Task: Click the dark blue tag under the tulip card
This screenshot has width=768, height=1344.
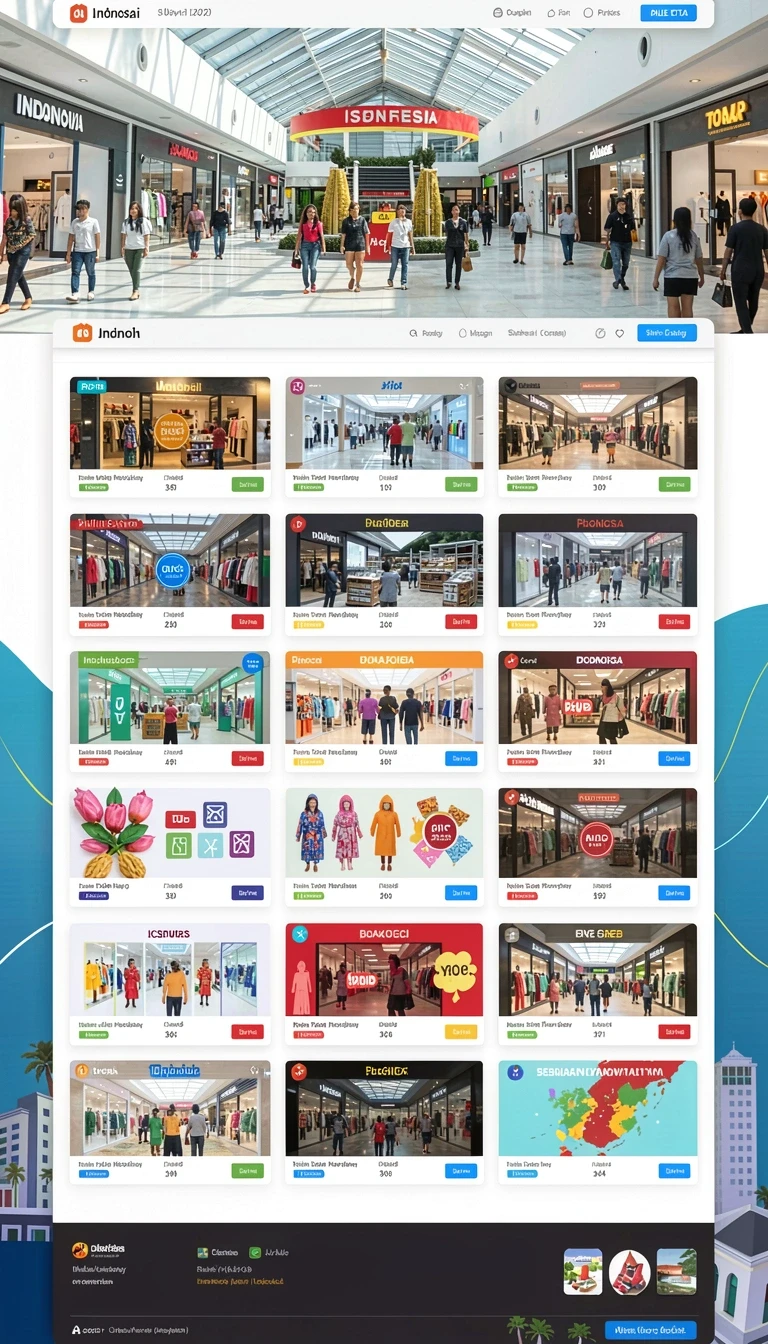Action: click(x=94, y=895)
